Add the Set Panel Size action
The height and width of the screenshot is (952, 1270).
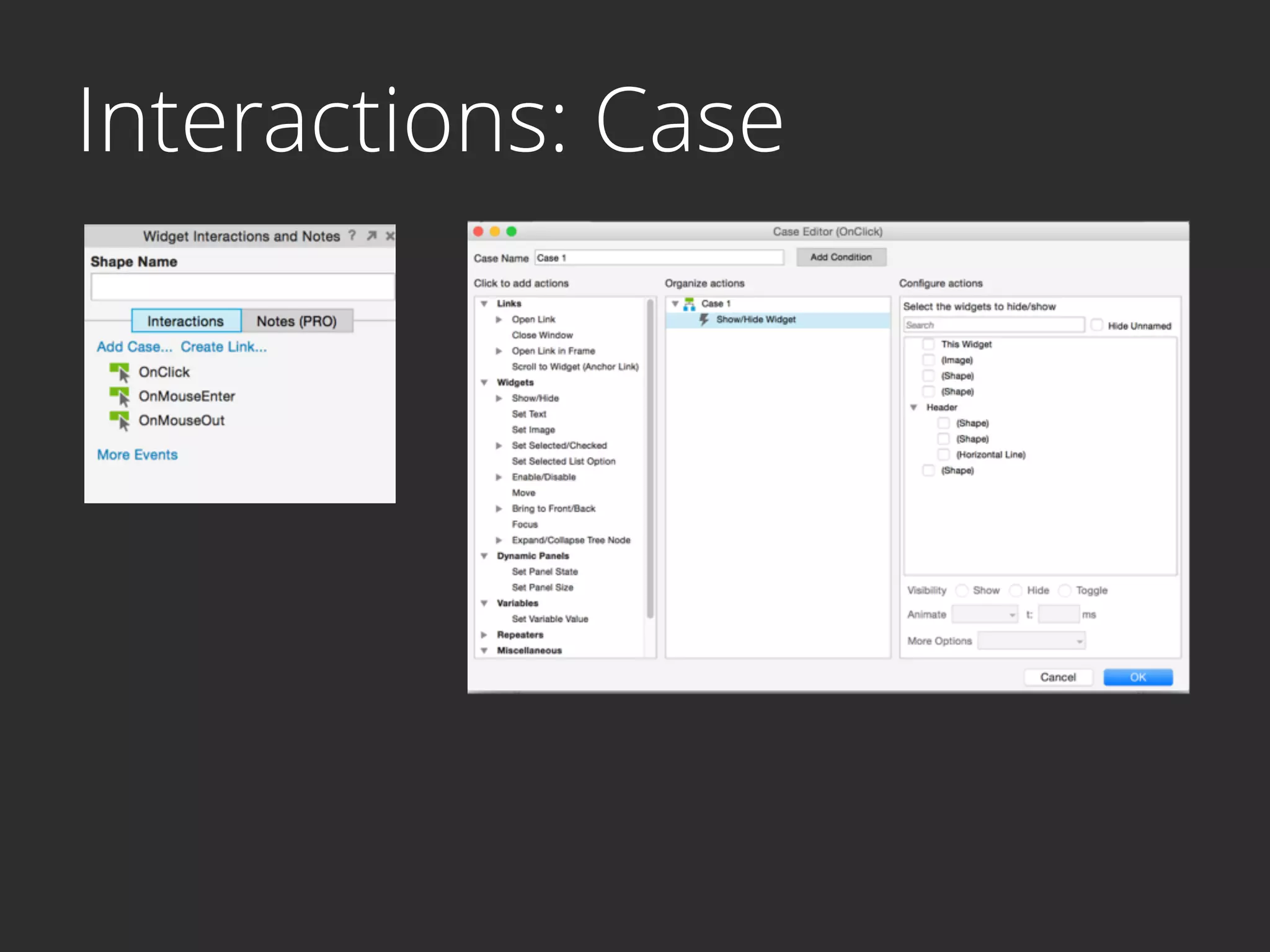click(543, 587)
